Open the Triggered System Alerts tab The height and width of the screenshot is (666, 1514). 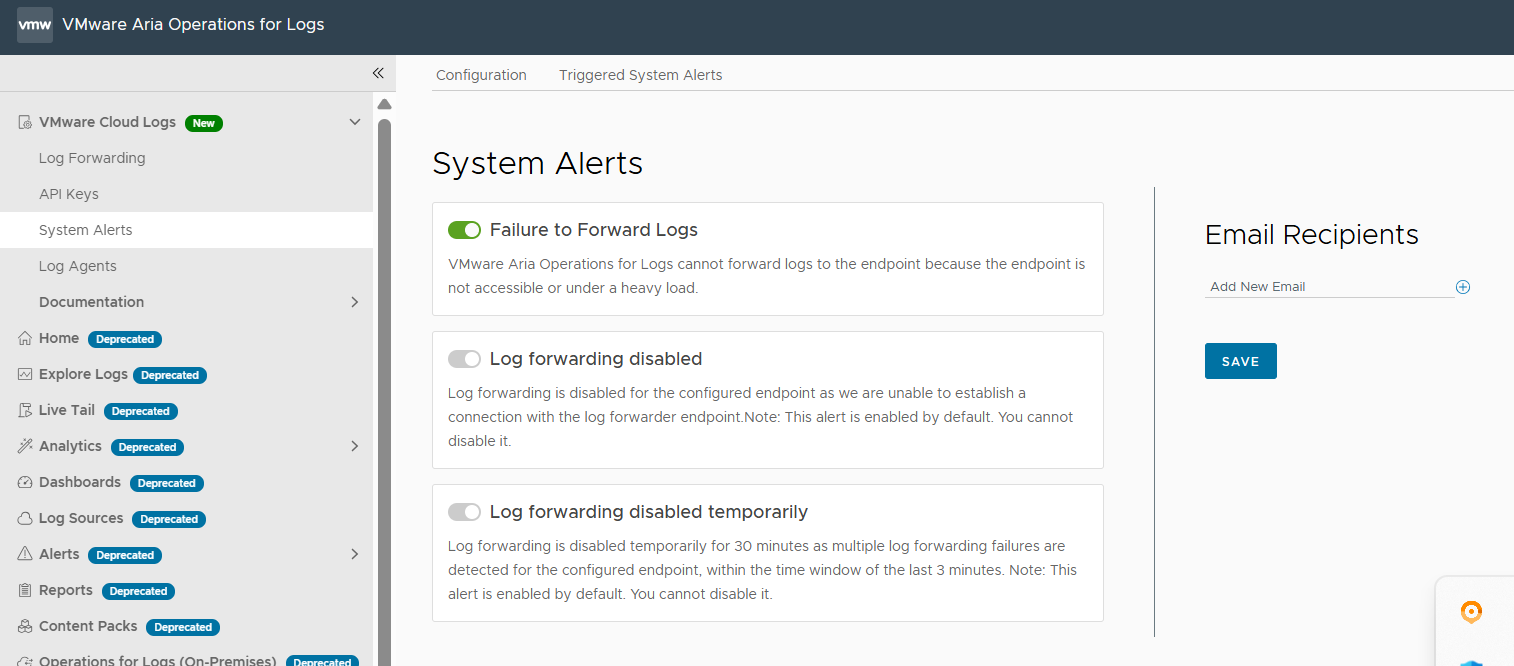(640, 75)
